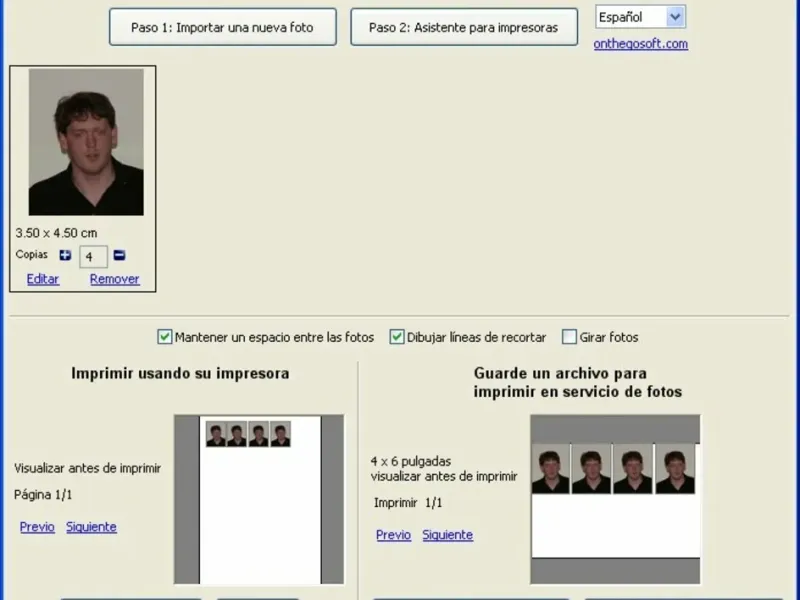Click Siguiente under Página 1/1
The height and width of the screenshot is (600, 800).
91,527
